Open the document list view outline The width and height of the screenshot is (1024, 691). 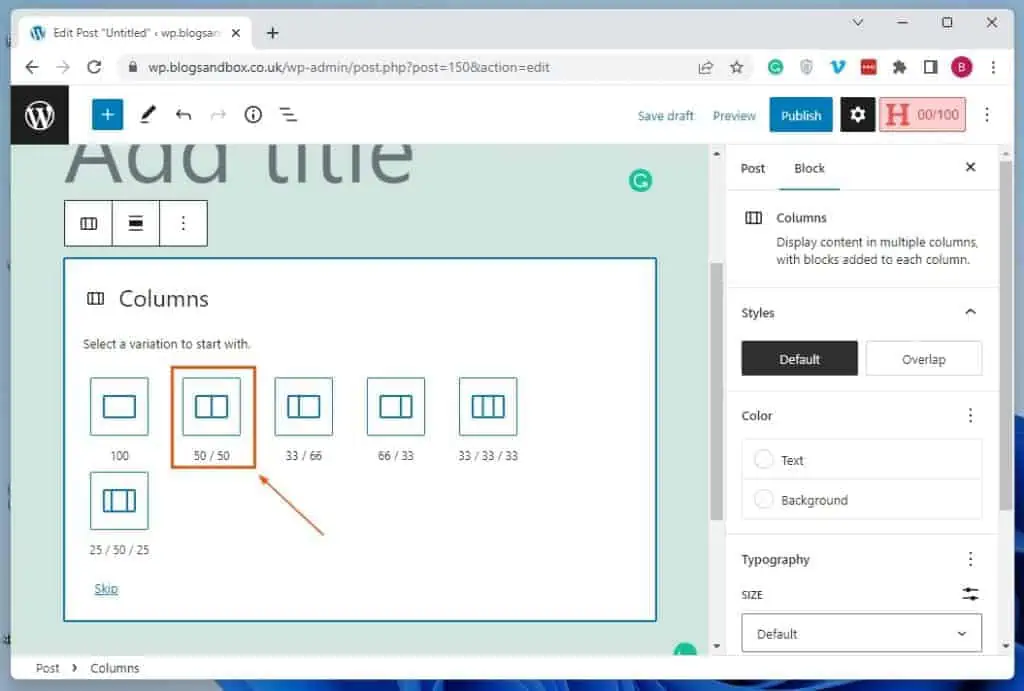point(288,114)
